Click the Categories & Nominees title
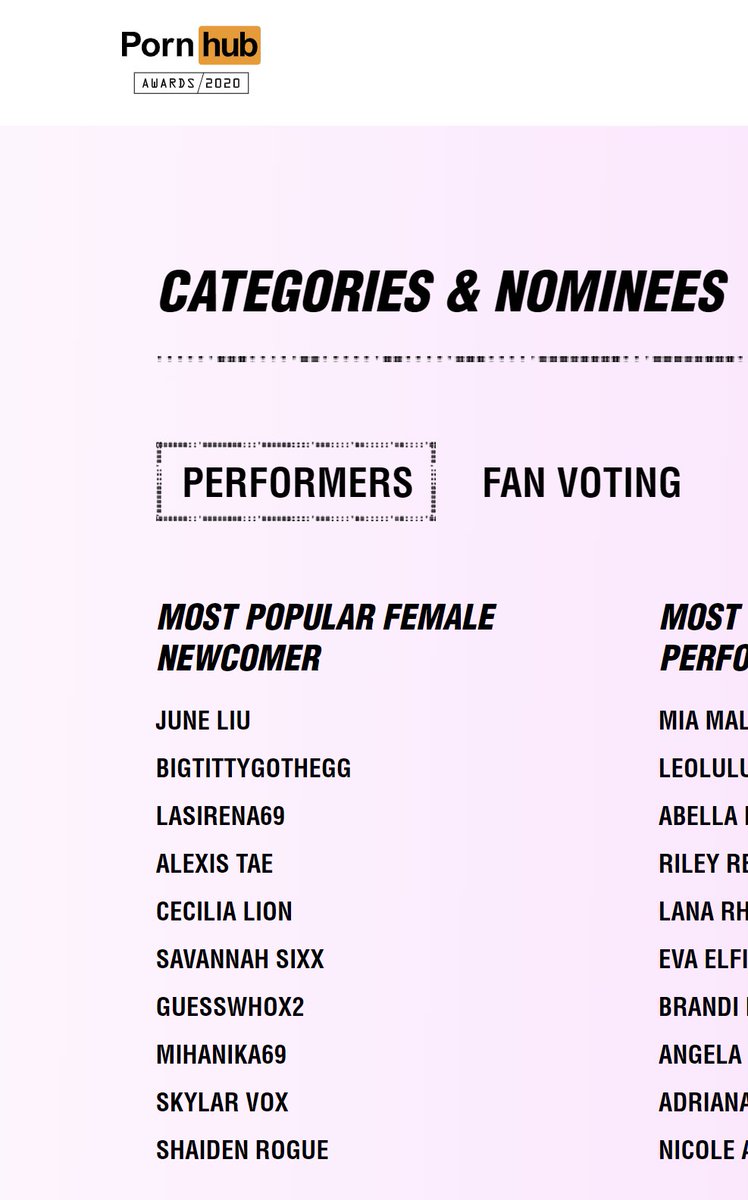 coord(442,292)
